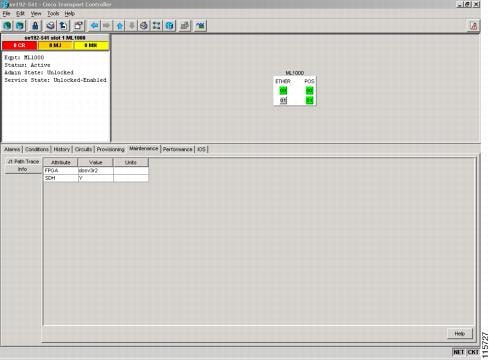Click the second globe toolbar icon
Image resolution: width=489 pixels, height=360 pixels.
(x=20, y=26)
